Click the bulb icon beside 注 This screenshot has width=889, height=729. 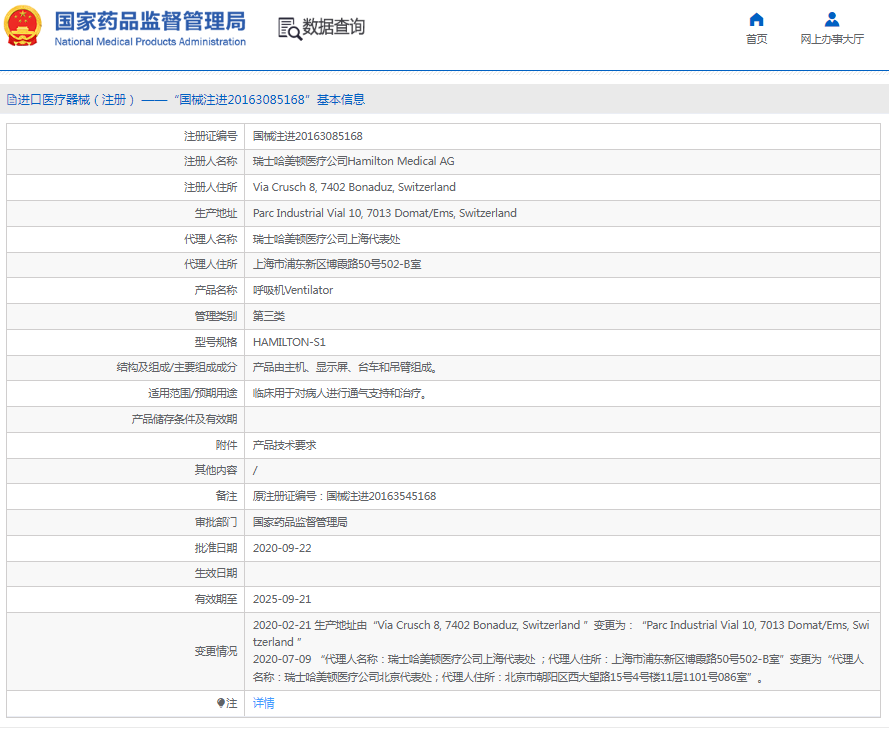pos(221,703)
